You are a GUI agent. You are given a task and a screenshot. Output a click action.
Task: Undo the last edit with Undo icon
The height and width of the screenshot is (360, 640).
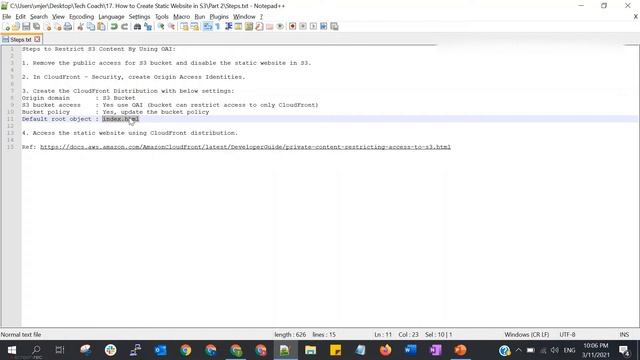pos(114,27)
